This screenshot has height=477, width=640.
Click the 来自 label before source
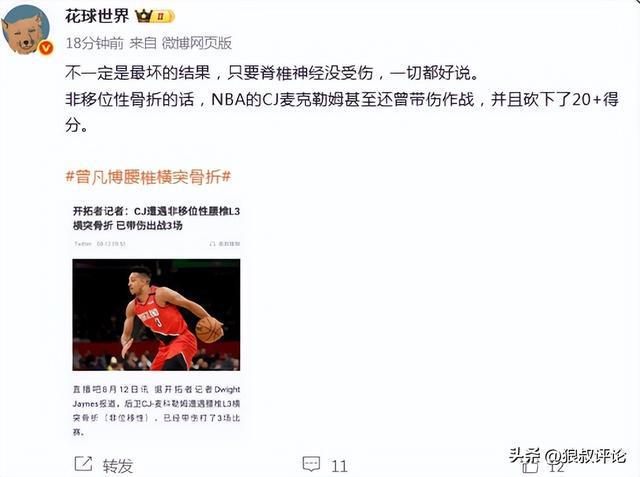click(x=143, y=43)
